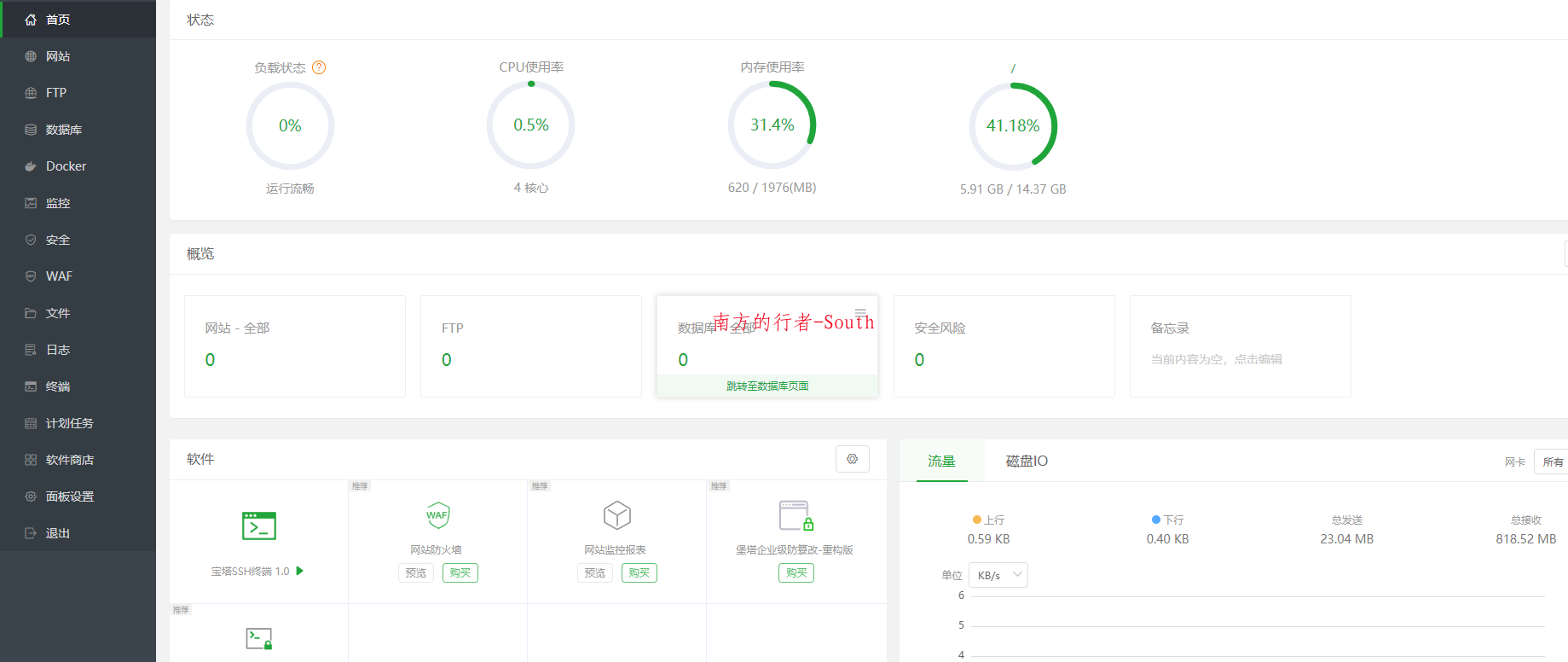The image size is (1568, 662).
Task: Click the 上行 legend entry
Action: tap(988, 520)
